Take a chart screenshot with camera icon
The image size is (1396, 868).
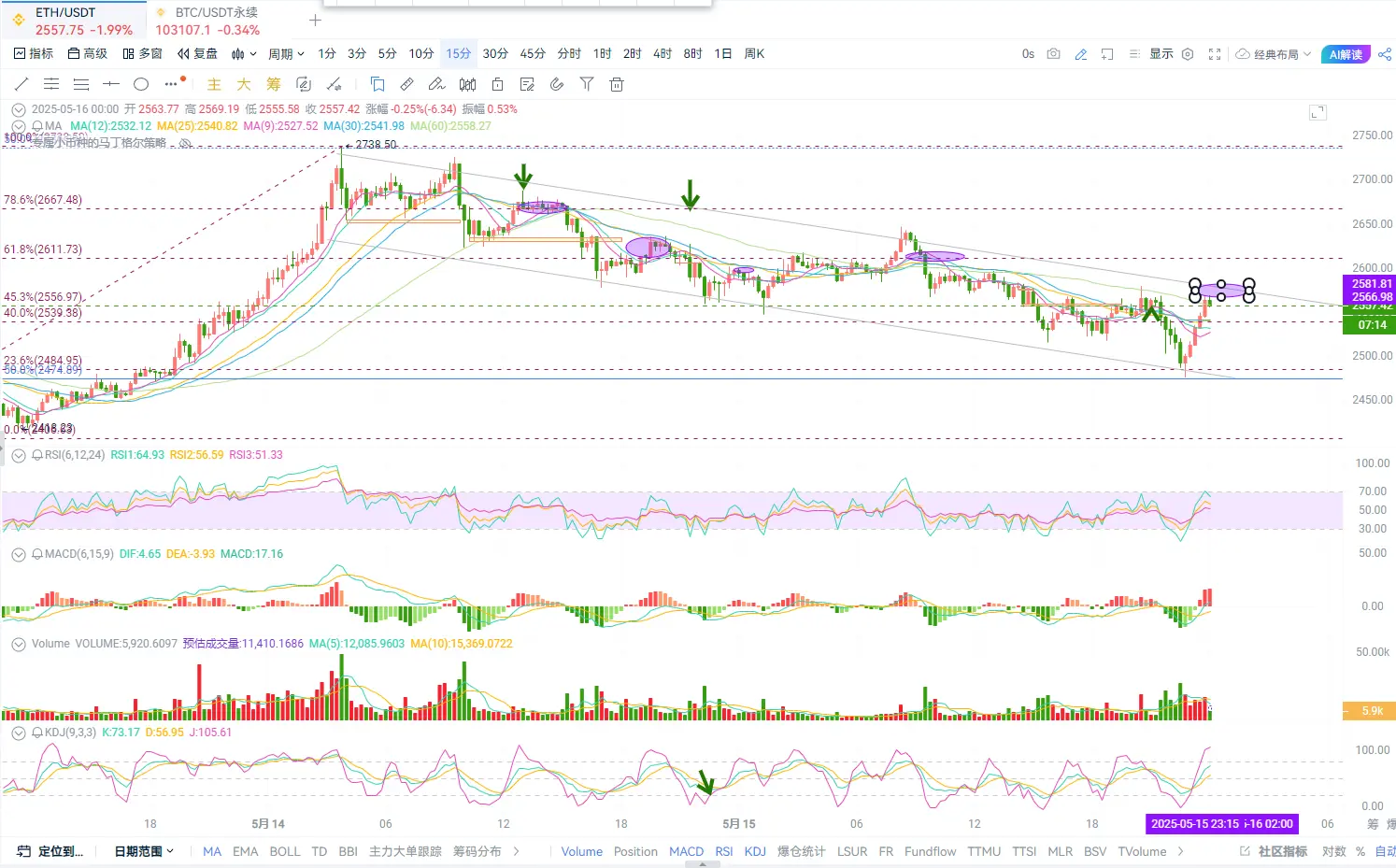click(1054, 54)
